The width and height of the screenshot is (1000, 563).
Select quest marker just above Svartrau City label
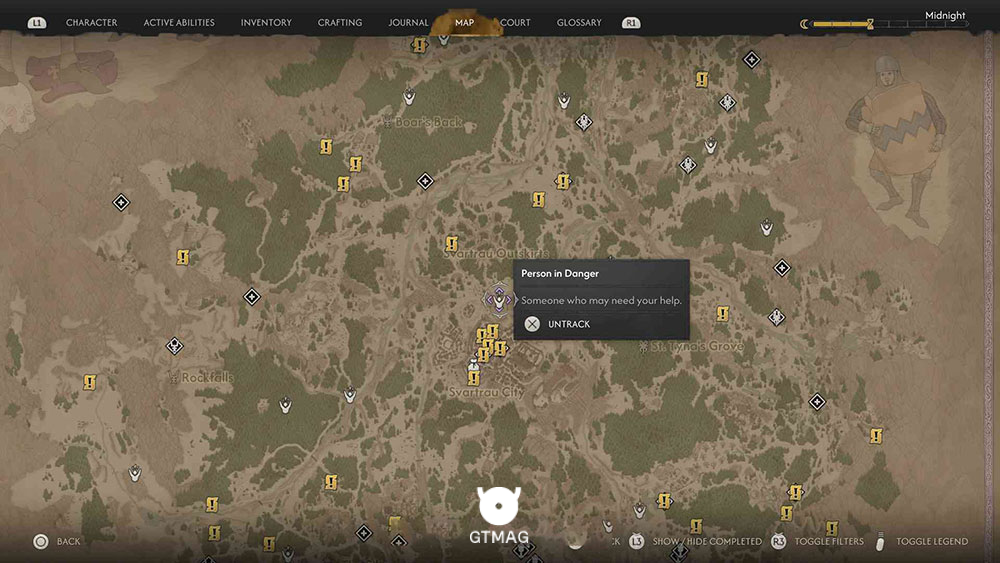pos(473,378)
